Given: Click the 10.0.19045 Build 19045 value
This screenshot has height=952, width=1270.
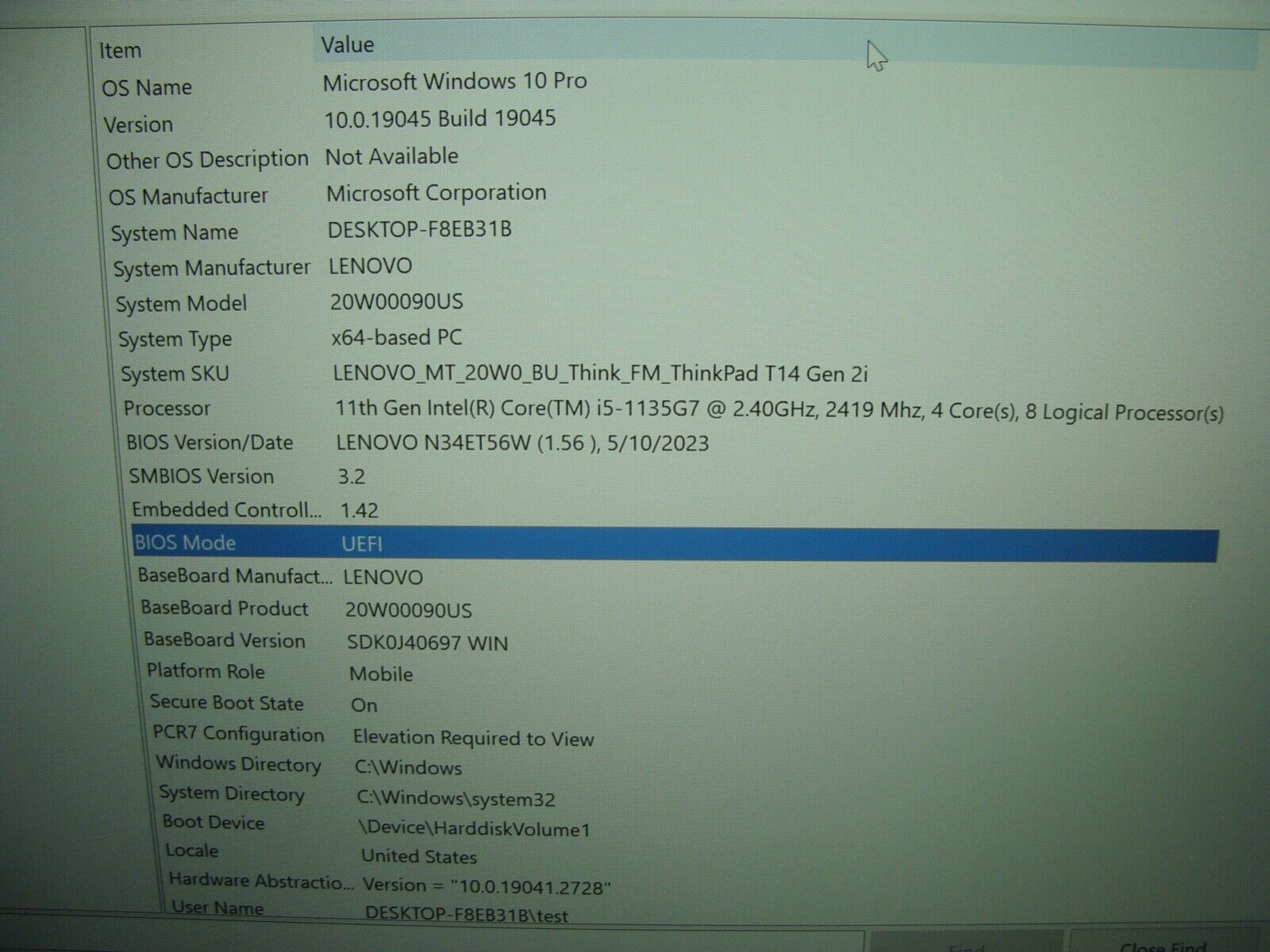Looking at the screenshot, I should click(x=441, y=119).
